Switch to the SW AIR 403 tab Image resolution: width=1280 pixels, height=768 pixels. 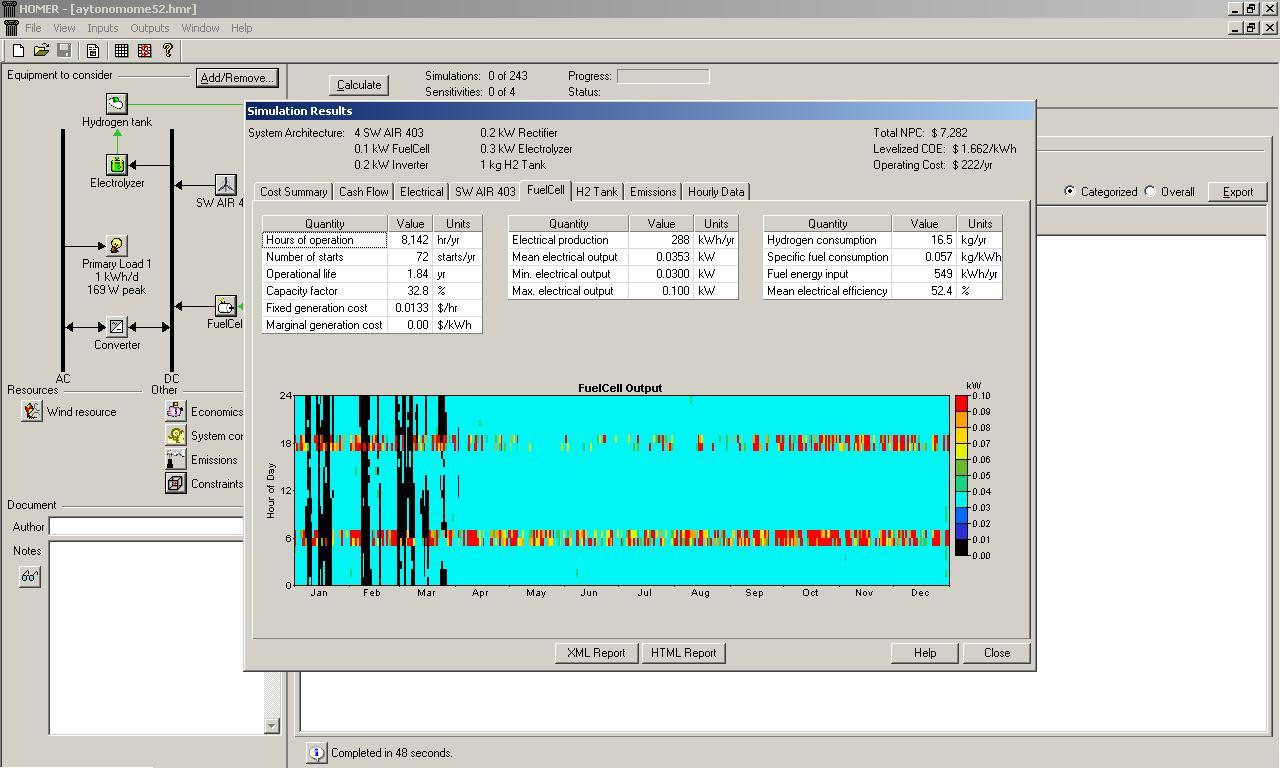(485, 192)
